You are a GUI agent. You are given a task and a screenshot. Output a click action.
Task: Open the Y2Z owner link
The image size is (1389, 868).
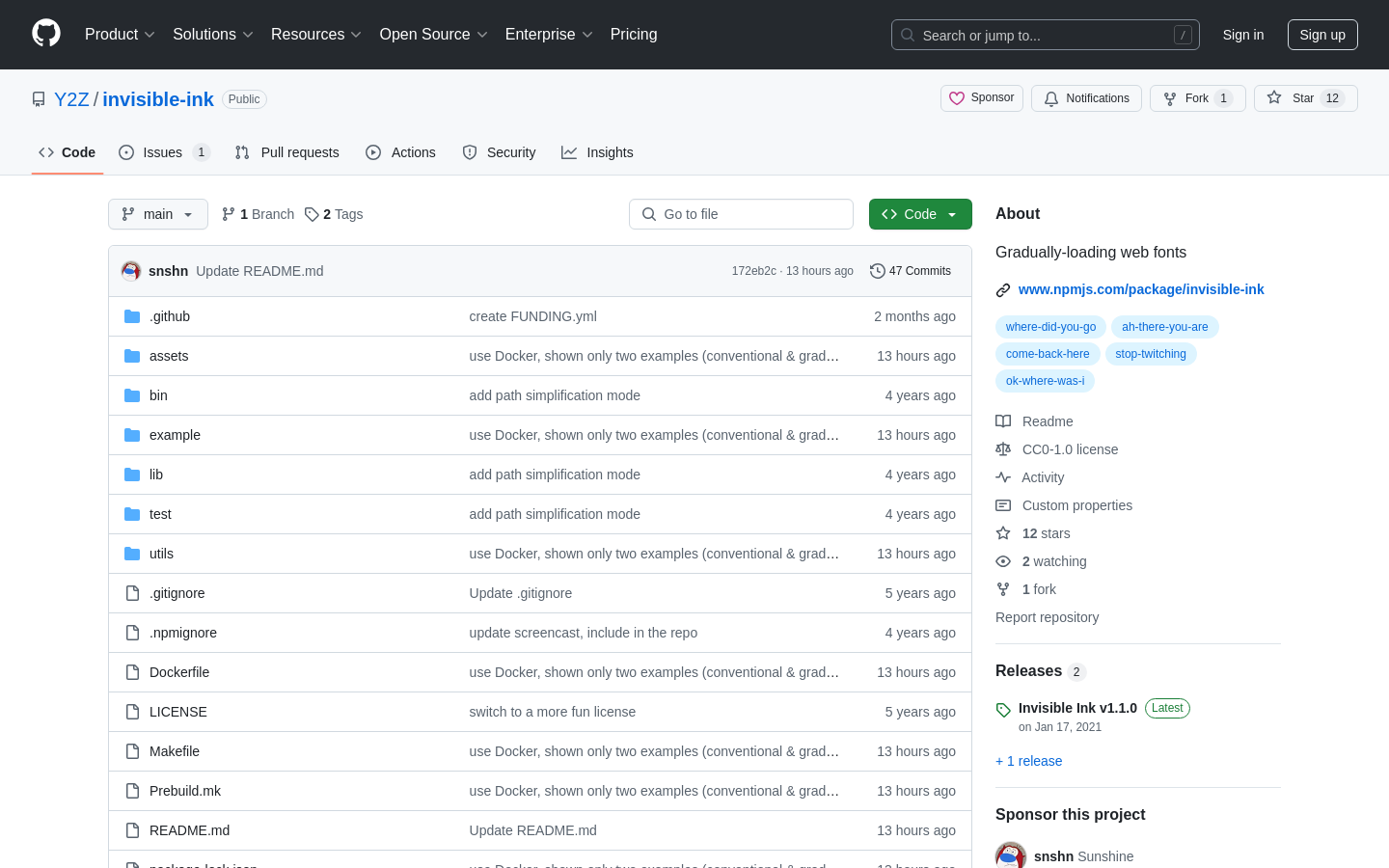point(71,99)
